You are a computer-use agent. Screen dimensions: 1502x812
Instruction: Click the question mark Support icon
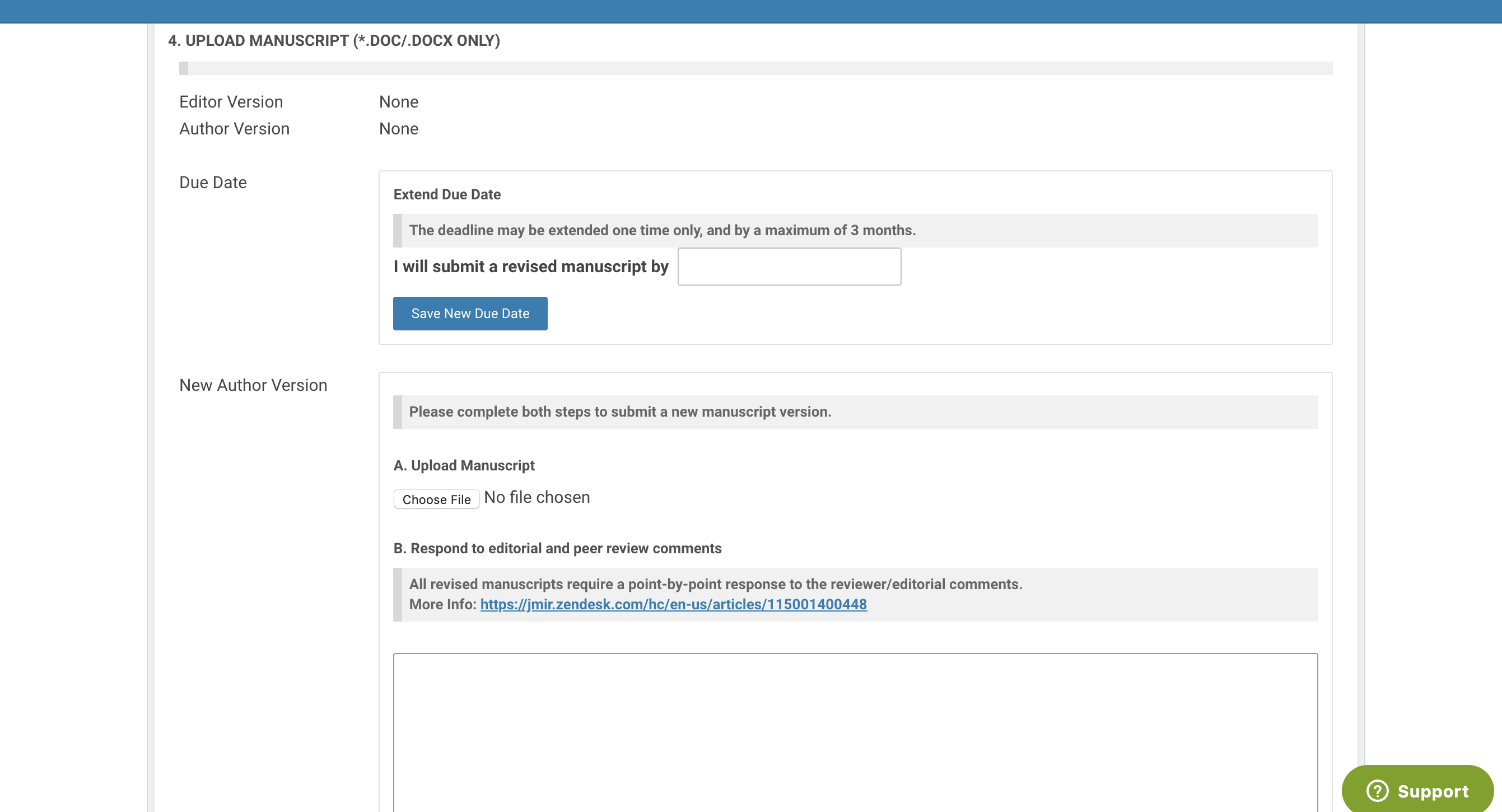click(x=1377, y=791)
